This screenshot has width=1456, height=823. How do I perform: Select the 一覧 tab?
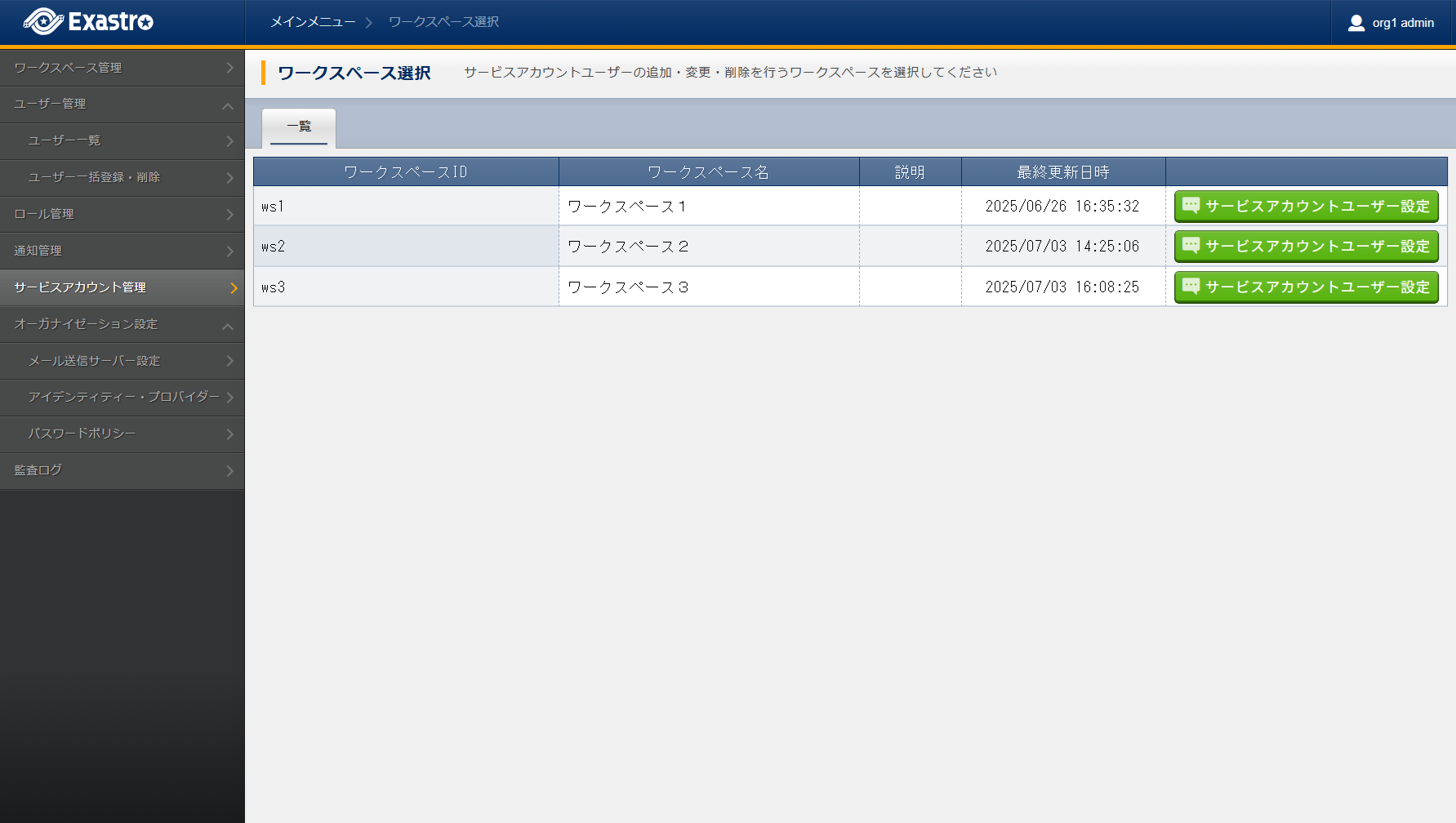(299, 127)
